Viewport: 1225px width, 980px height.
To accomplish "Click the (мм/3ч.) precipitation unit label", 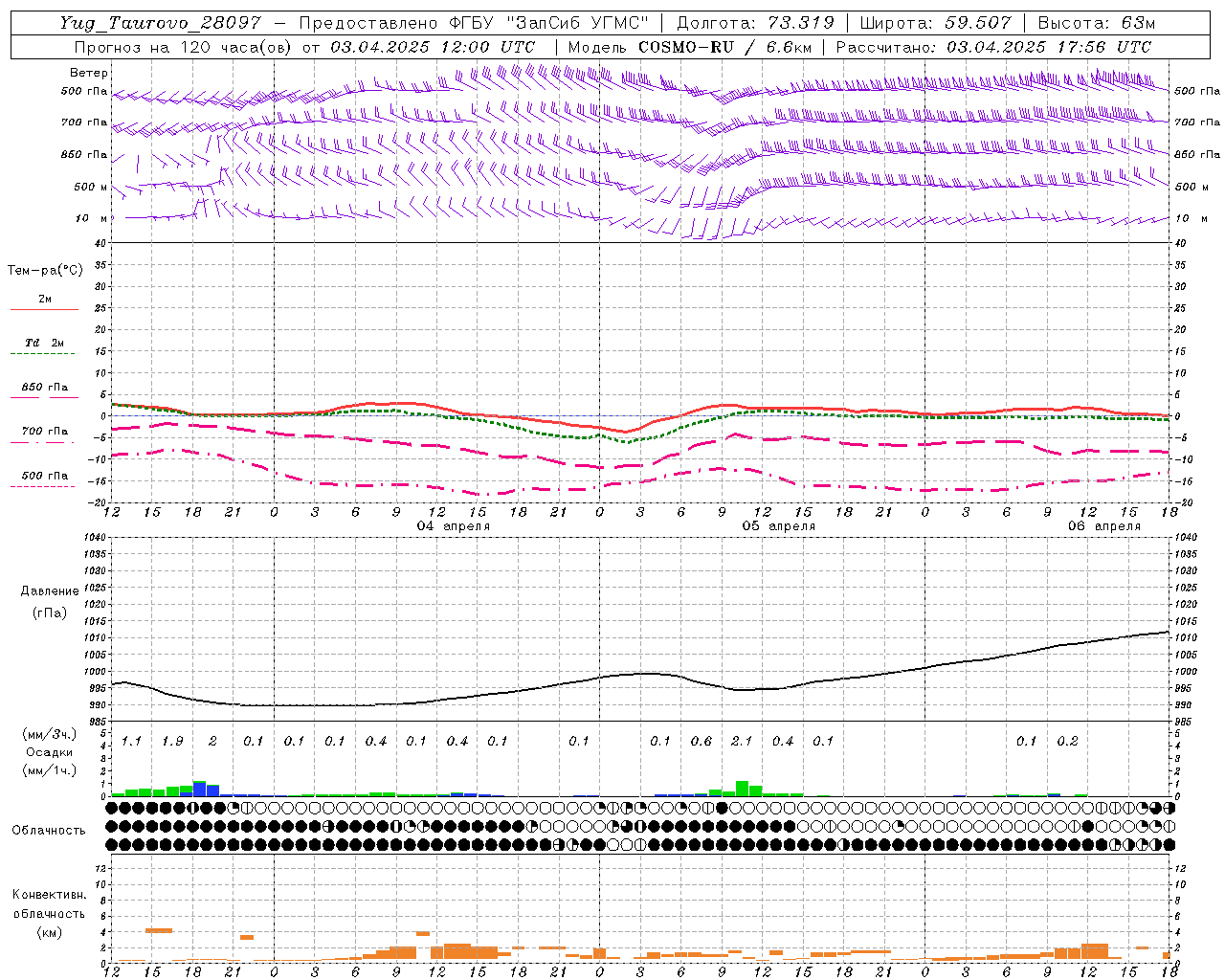I will pos(50,735).
